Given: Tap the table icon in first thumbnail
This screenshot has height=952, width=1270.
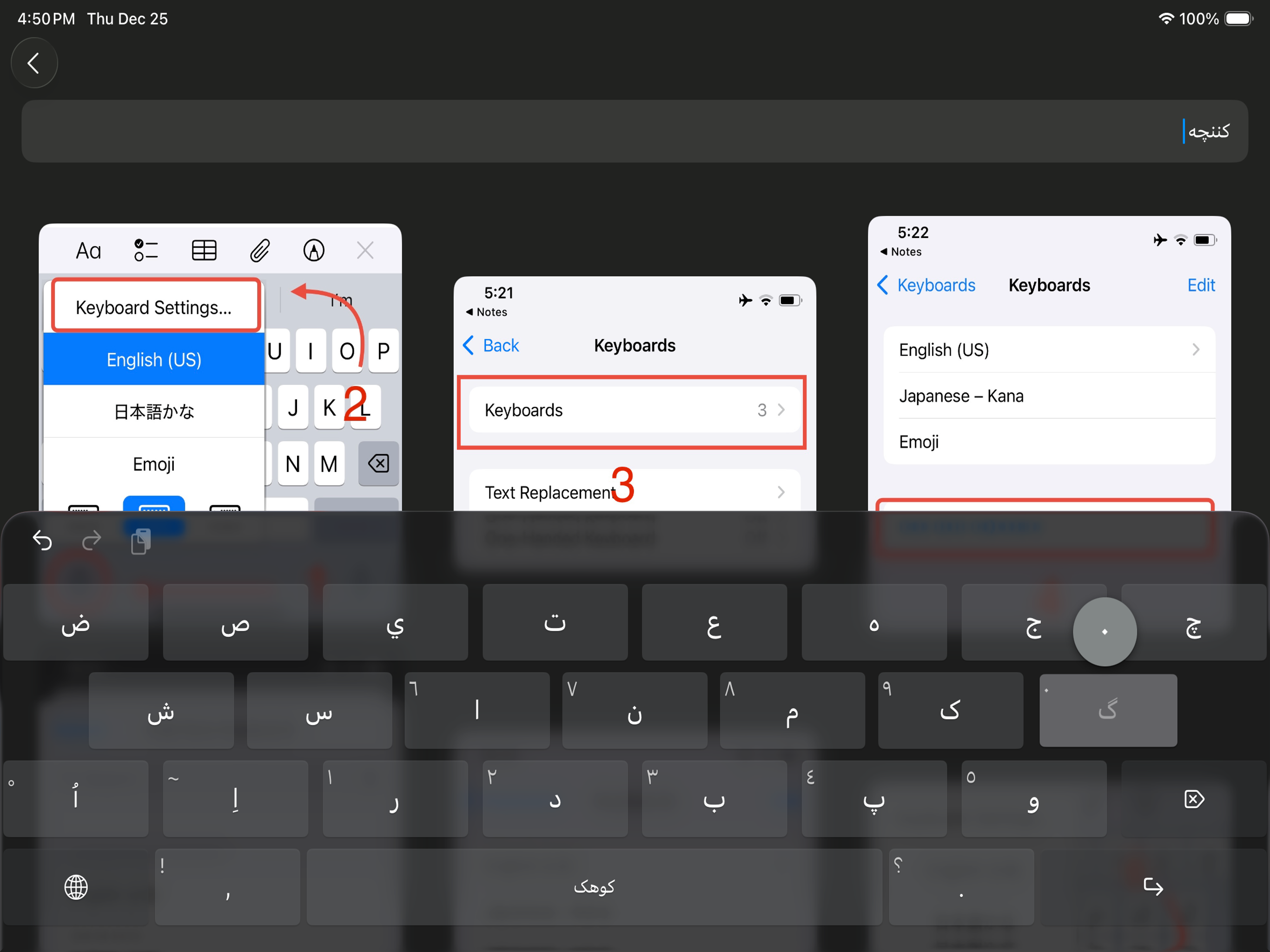Looking at the screenshot, I should 204,251.
